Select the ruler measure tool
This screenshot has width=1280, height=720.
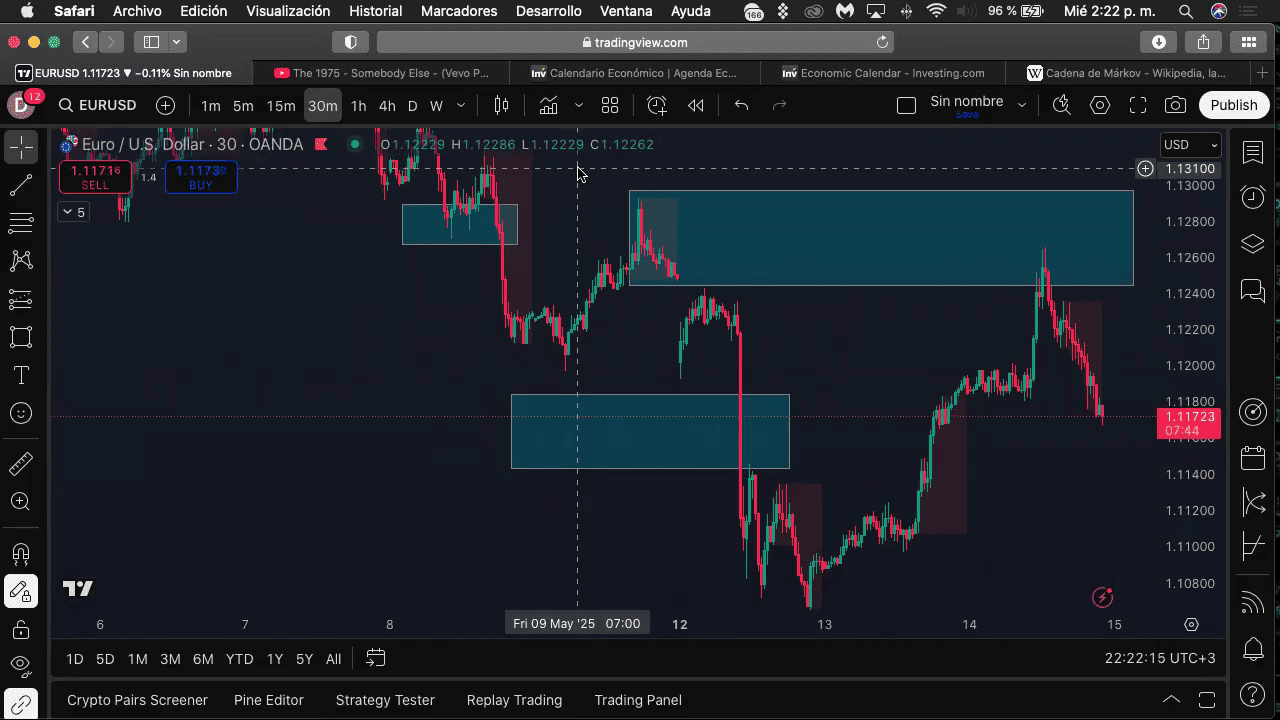tap(20, 464)
